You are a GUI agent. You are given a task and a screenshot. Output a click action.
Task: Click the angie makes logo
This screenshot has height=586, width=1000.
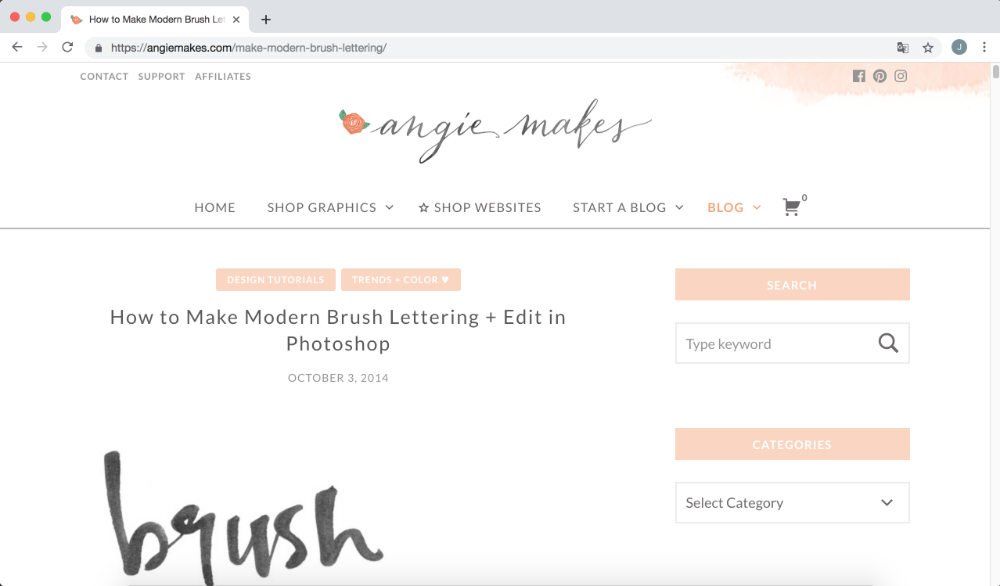pos(495,129)
